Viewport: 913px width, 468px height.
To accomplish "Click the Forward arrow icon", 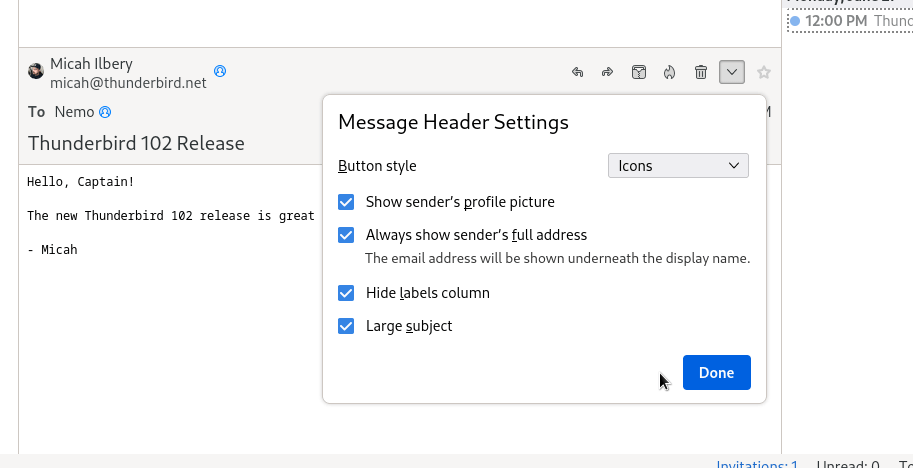I will [607, 72].
